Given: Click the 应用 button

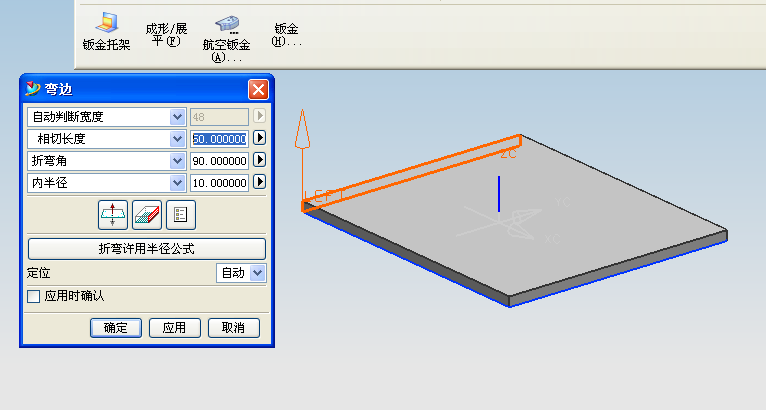Looking at the screenshot, I should [x=174, y=327].
